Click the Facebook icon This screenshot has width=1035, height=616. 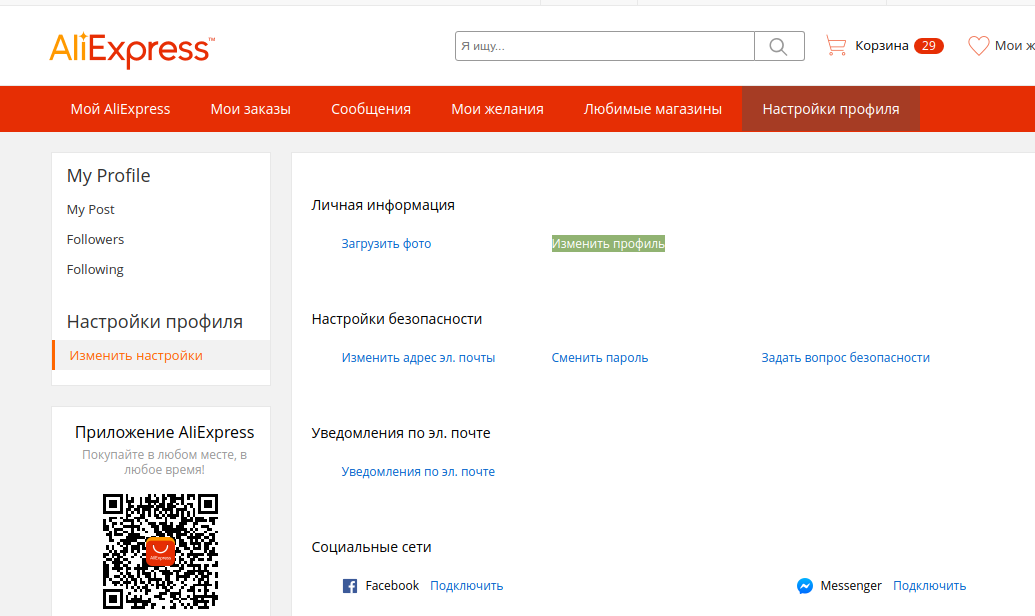(x=350, y=586)
